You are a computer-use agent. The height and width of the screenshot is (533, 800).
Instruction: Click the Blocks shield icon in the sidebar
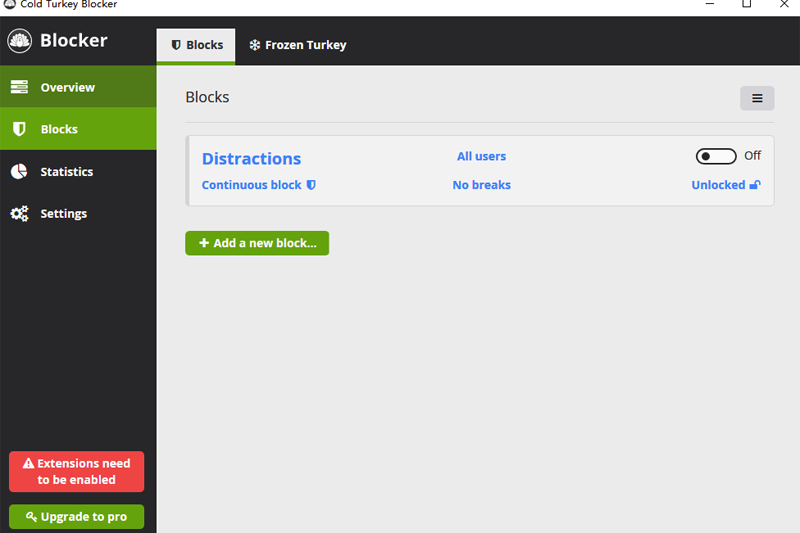19,130
